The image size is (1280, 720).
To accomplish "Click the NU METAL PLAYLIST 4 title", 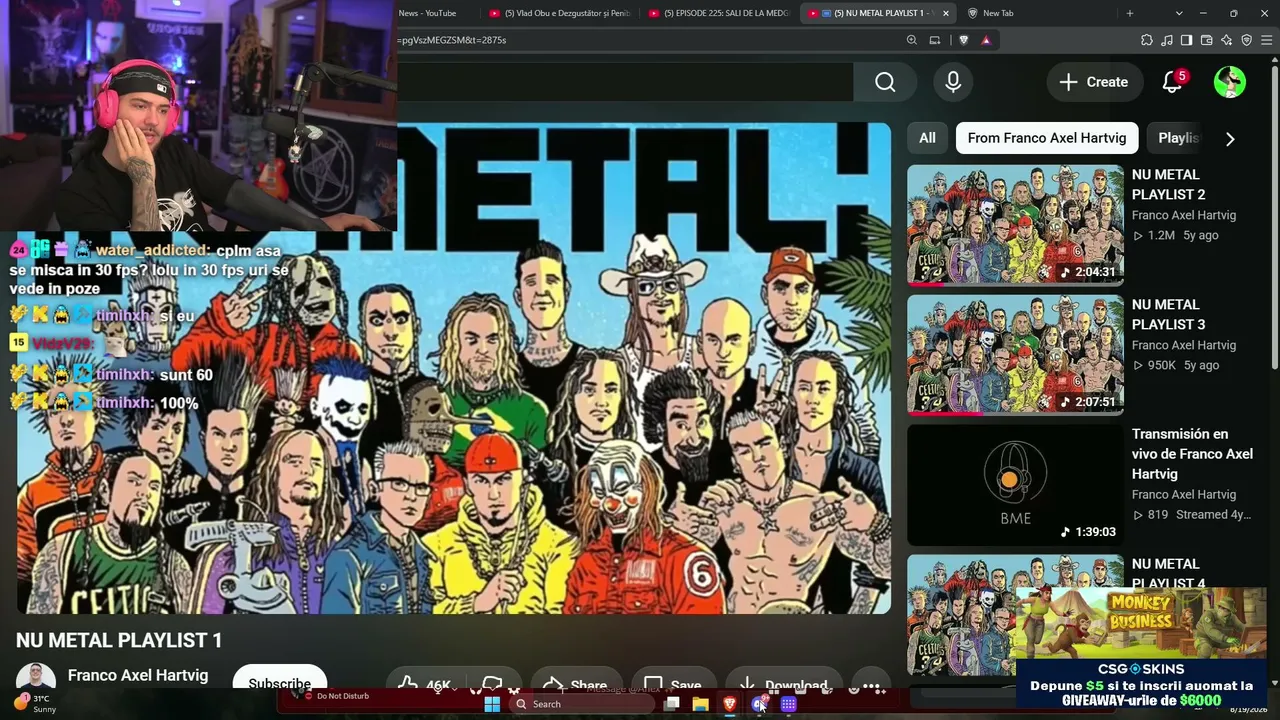I will tap(1168, 573).
